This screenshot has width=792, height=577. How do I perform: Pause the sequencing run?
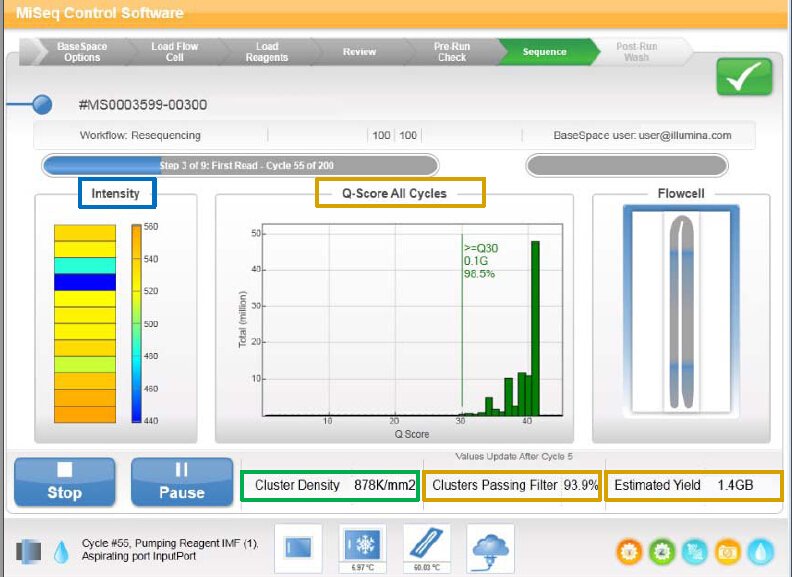point(182,482)
